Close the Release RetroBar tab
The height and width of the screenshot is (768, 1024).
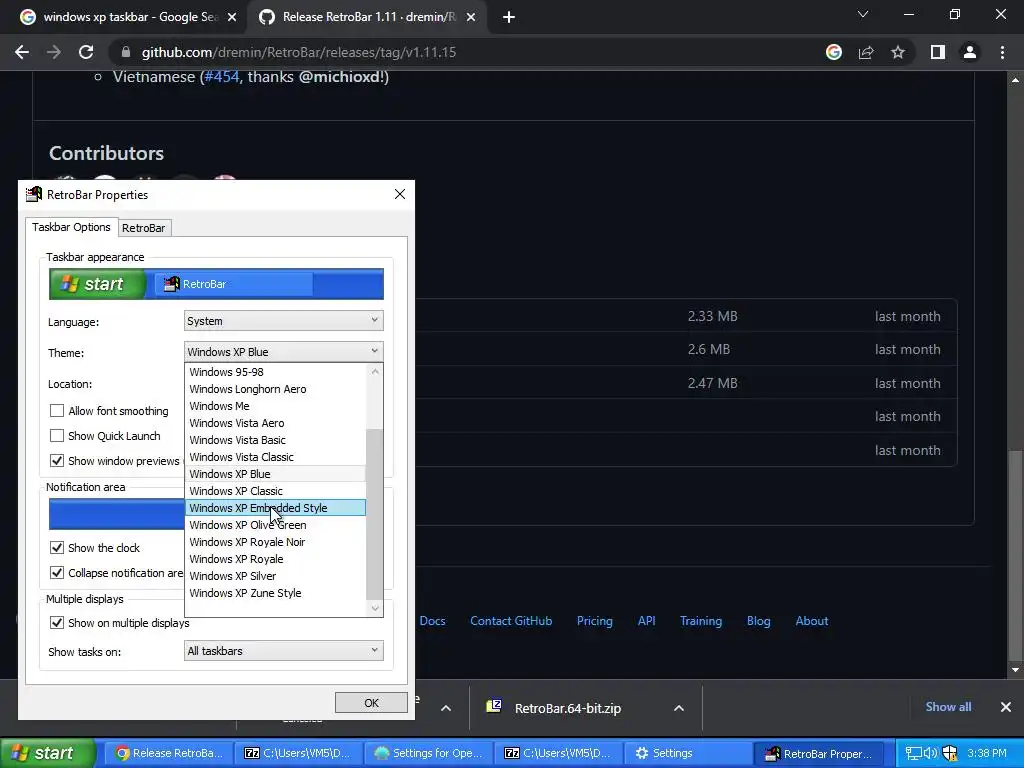pos(471,17)
